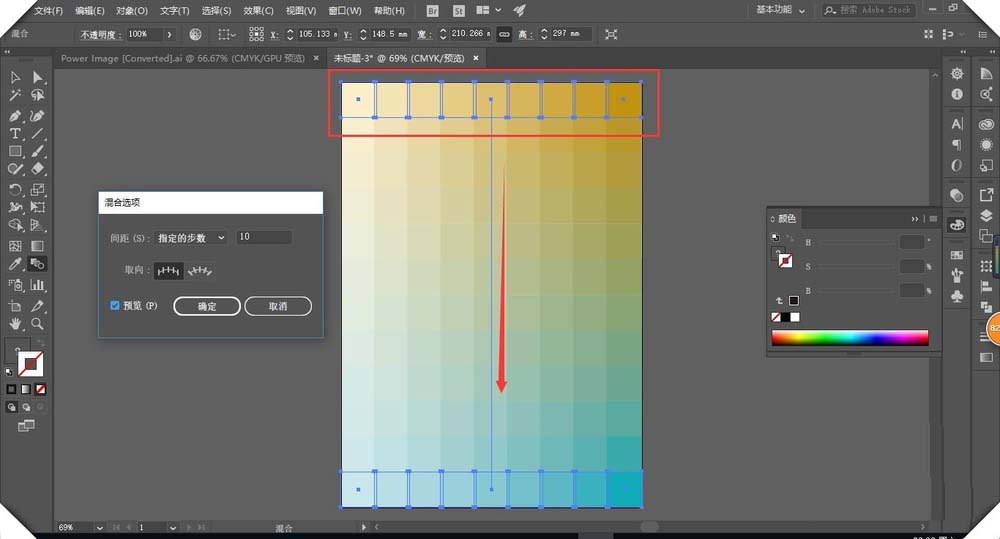Select the Hand tool
Image resolution: width=1000 pixels, height=539 pixels.
tap(15, 324)
